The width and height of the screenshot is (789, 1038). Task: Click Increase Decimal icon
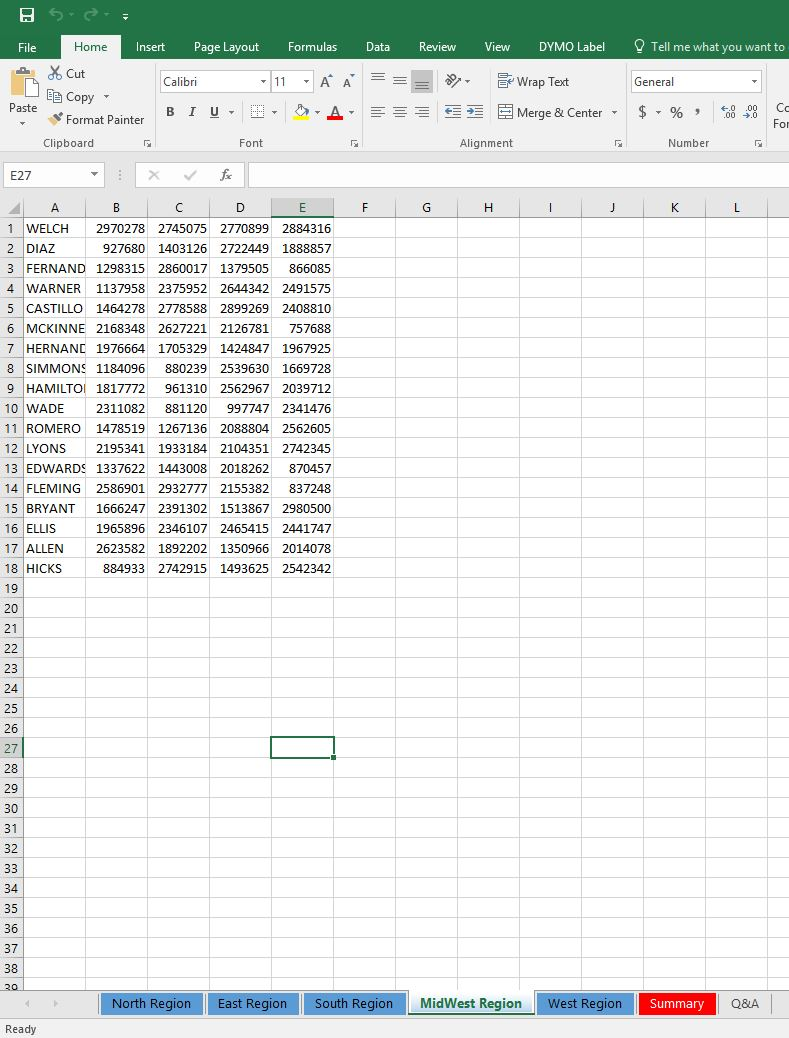pos(728,112)
